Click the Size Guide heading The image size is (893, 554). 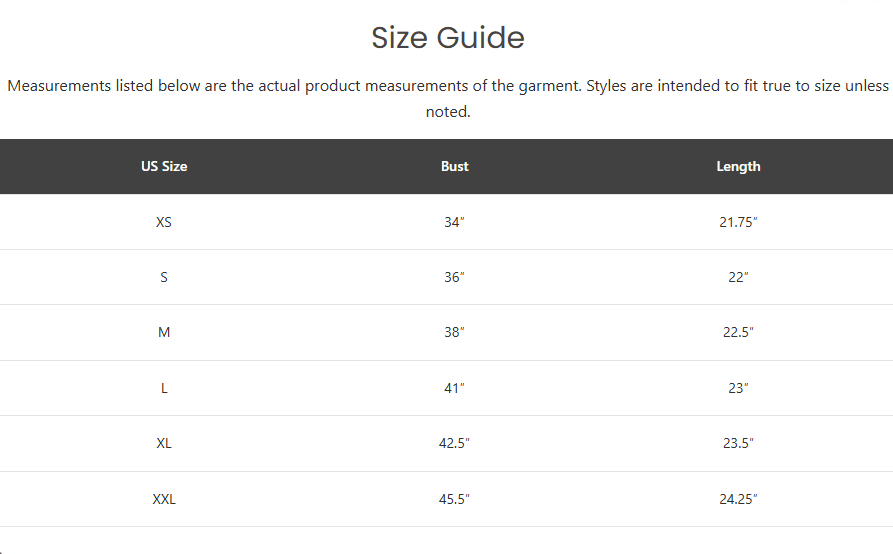point(448,38)
